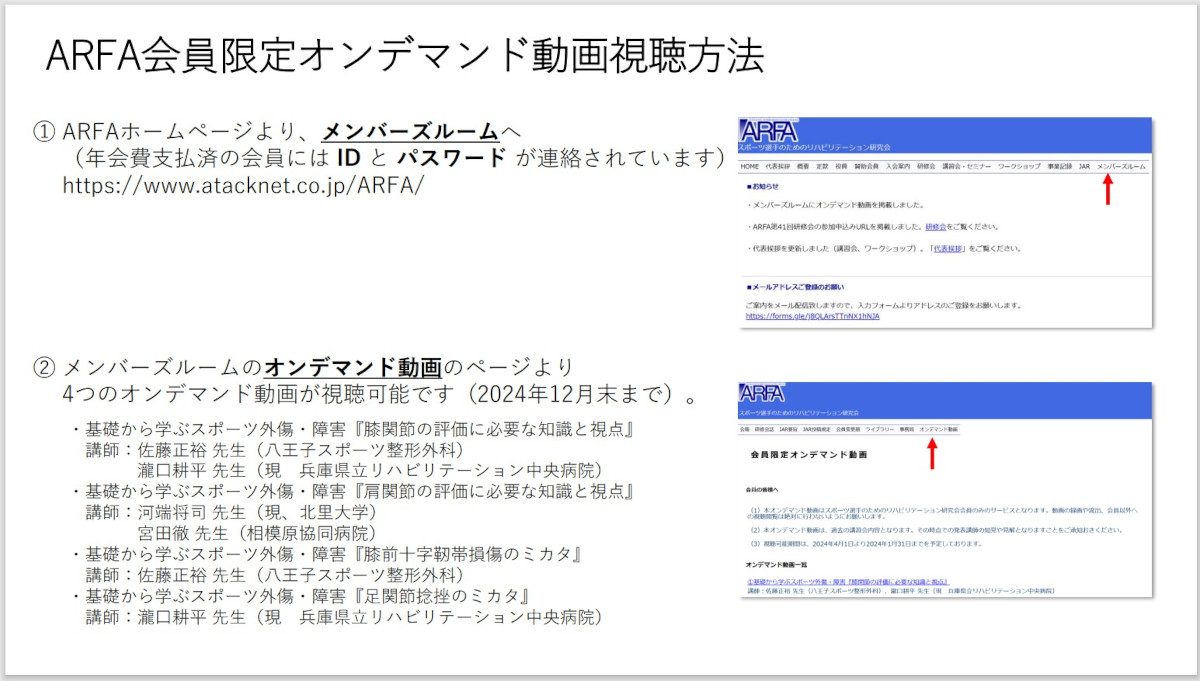
Task: Open the ①基礎から学ぶスポーツ外傷・障害 video link
Action: 847,581
